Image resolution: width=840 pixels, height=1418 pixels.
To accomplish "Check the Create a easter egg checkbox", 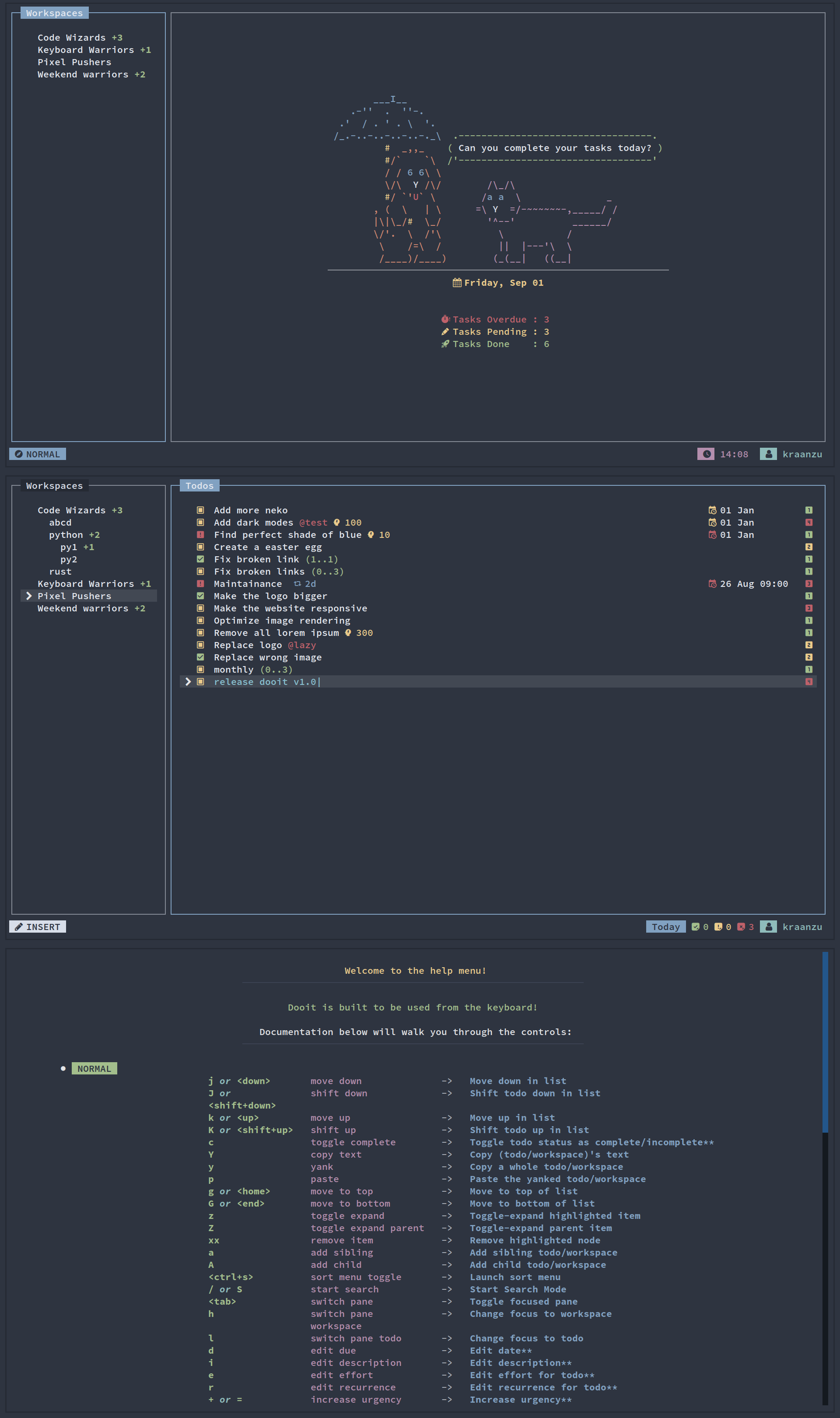I will [x=200, y=547].
